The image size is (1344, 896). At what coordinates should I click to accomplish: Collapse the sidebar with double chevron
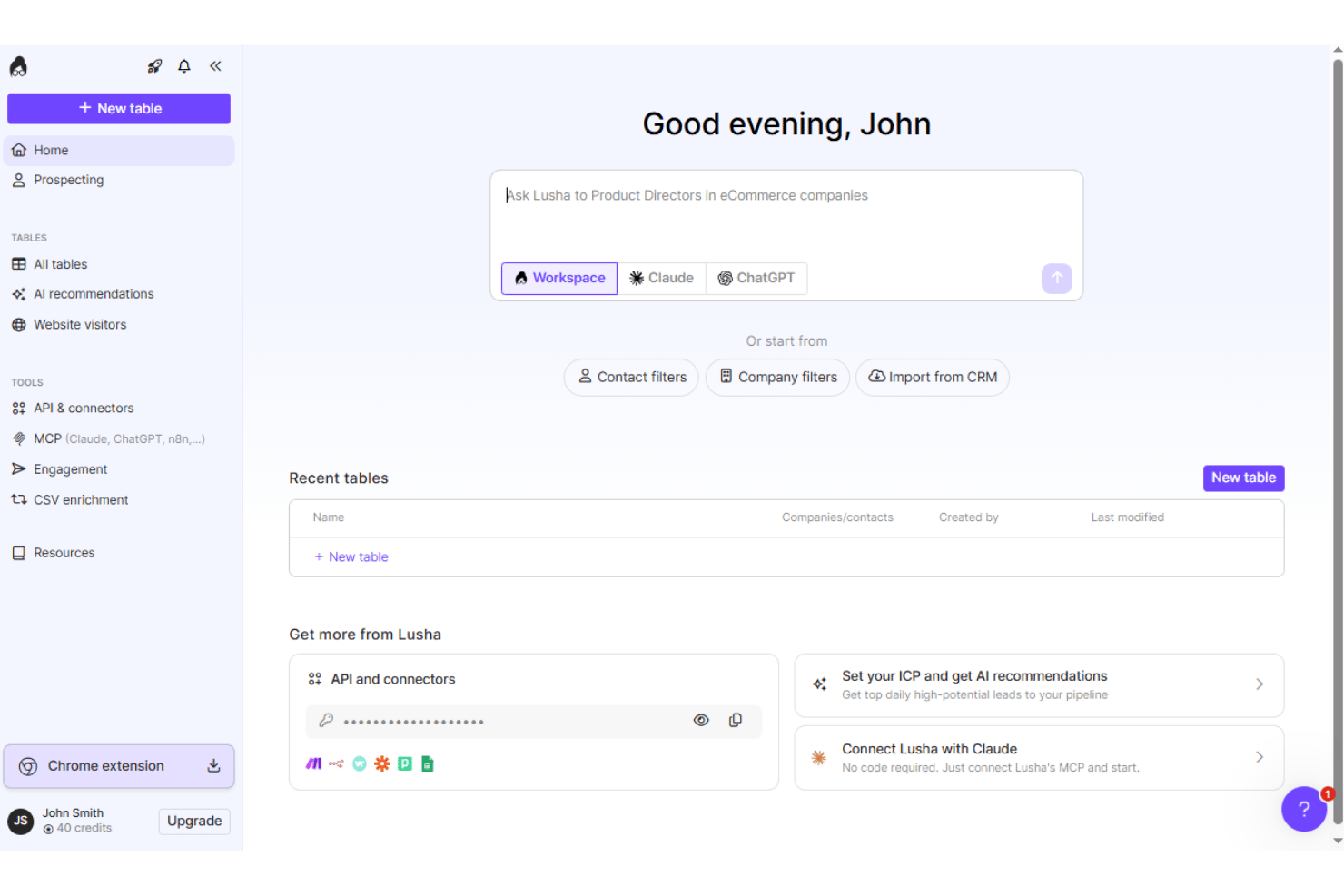pos(215,66)
